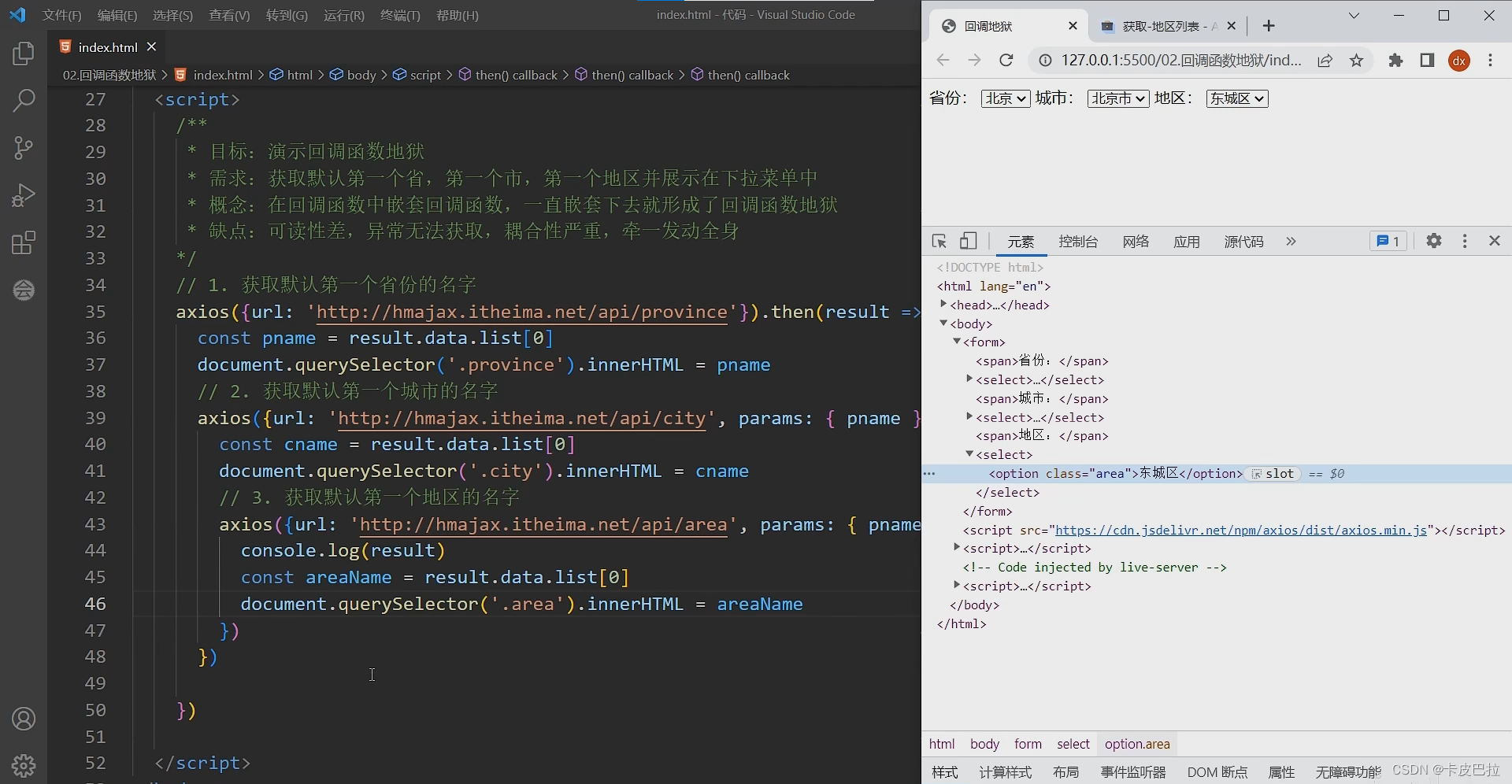The height and width of the screenshot is (784, 1512).
Task: Show more DevTools tabs chevron
Action: 1291,242
